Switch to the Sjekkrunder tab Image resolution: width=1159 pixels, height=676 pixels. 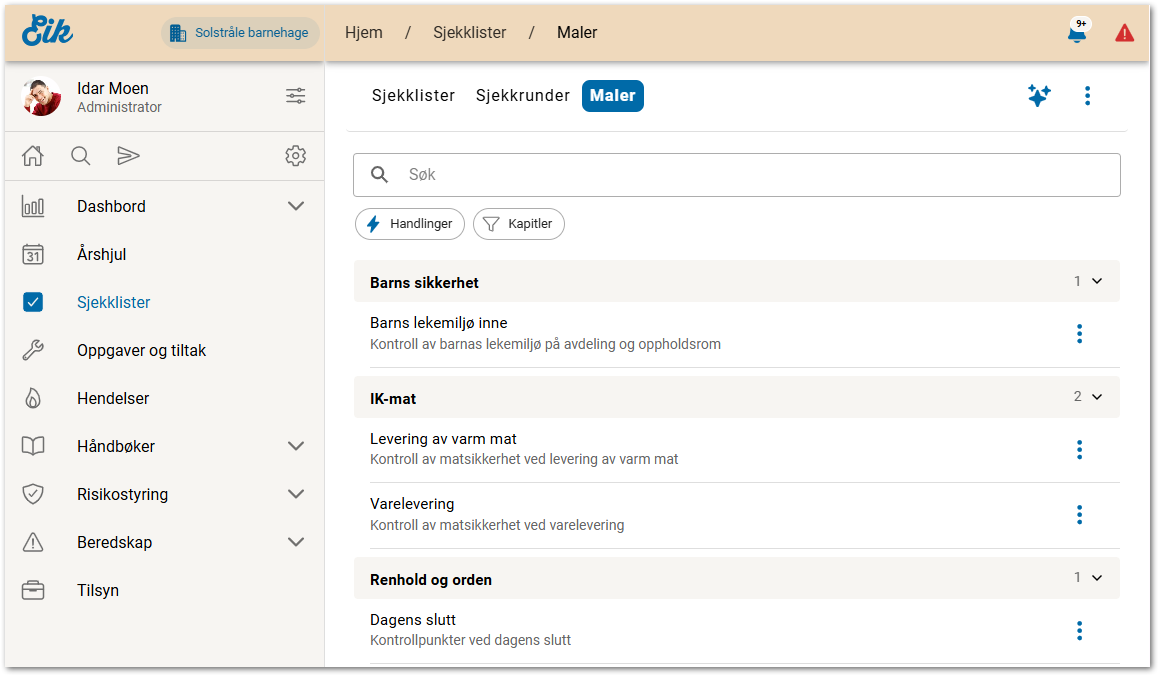point(522,96)
